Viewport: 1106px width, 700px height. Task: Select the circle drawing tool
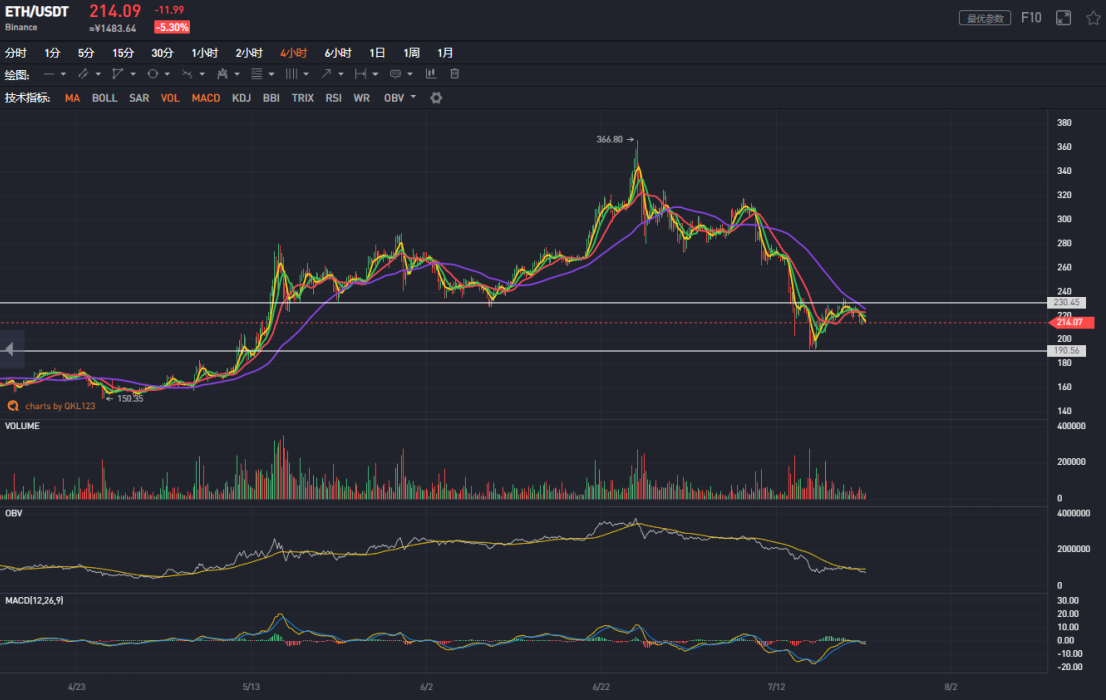pos(152,74)
